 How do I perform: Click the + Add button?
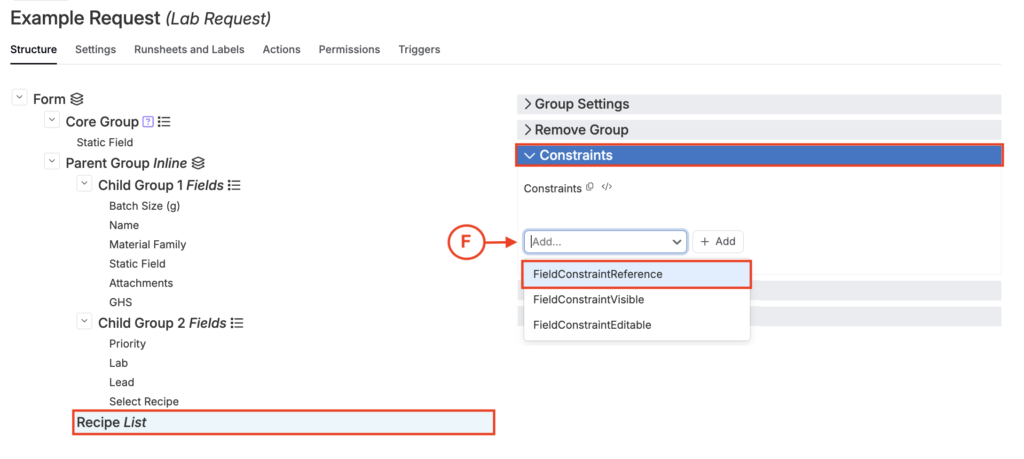click(x=718, y=242)
